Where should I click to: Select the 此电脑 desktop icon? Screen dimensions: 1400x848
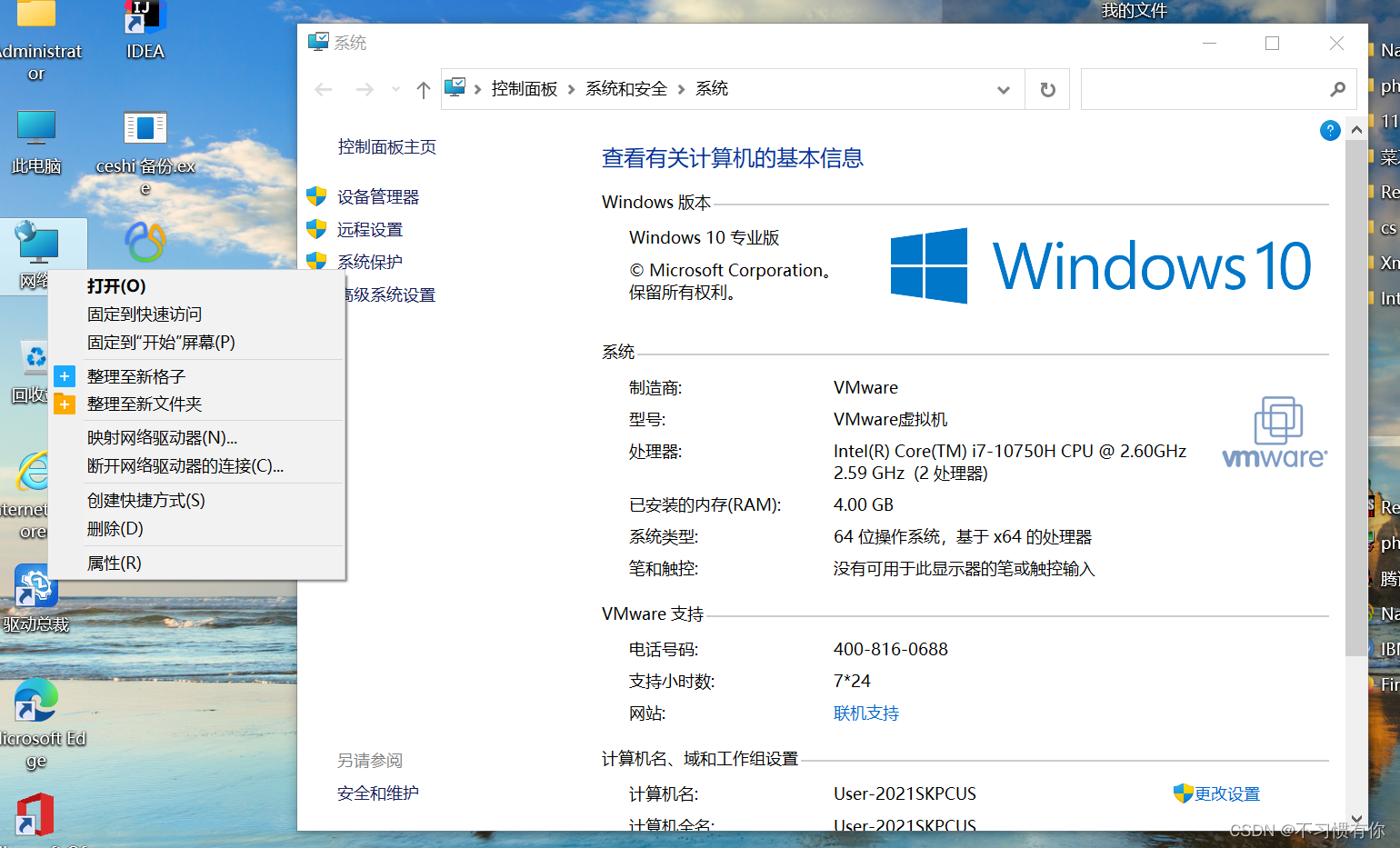click(36, 142)
